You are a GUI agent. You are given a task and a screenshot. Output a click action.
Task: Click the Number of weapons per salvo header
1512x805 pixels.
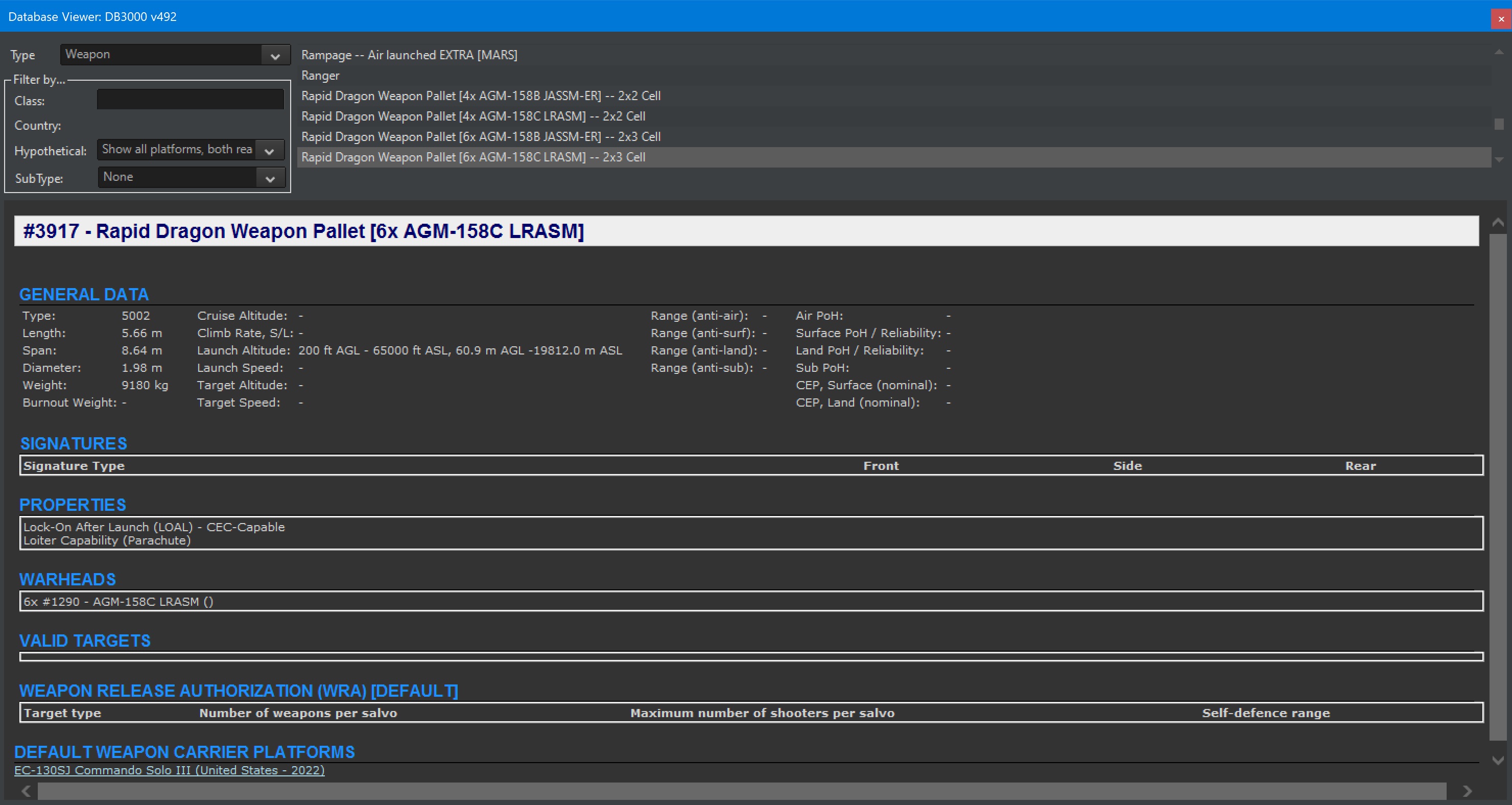point(298,713)
